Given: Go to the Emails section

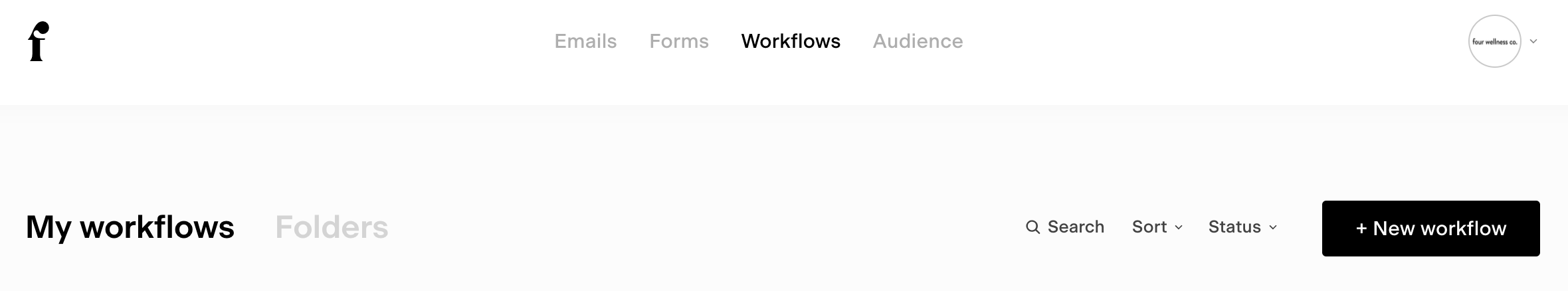Looking at the screenshot, I should coord(585,41).
